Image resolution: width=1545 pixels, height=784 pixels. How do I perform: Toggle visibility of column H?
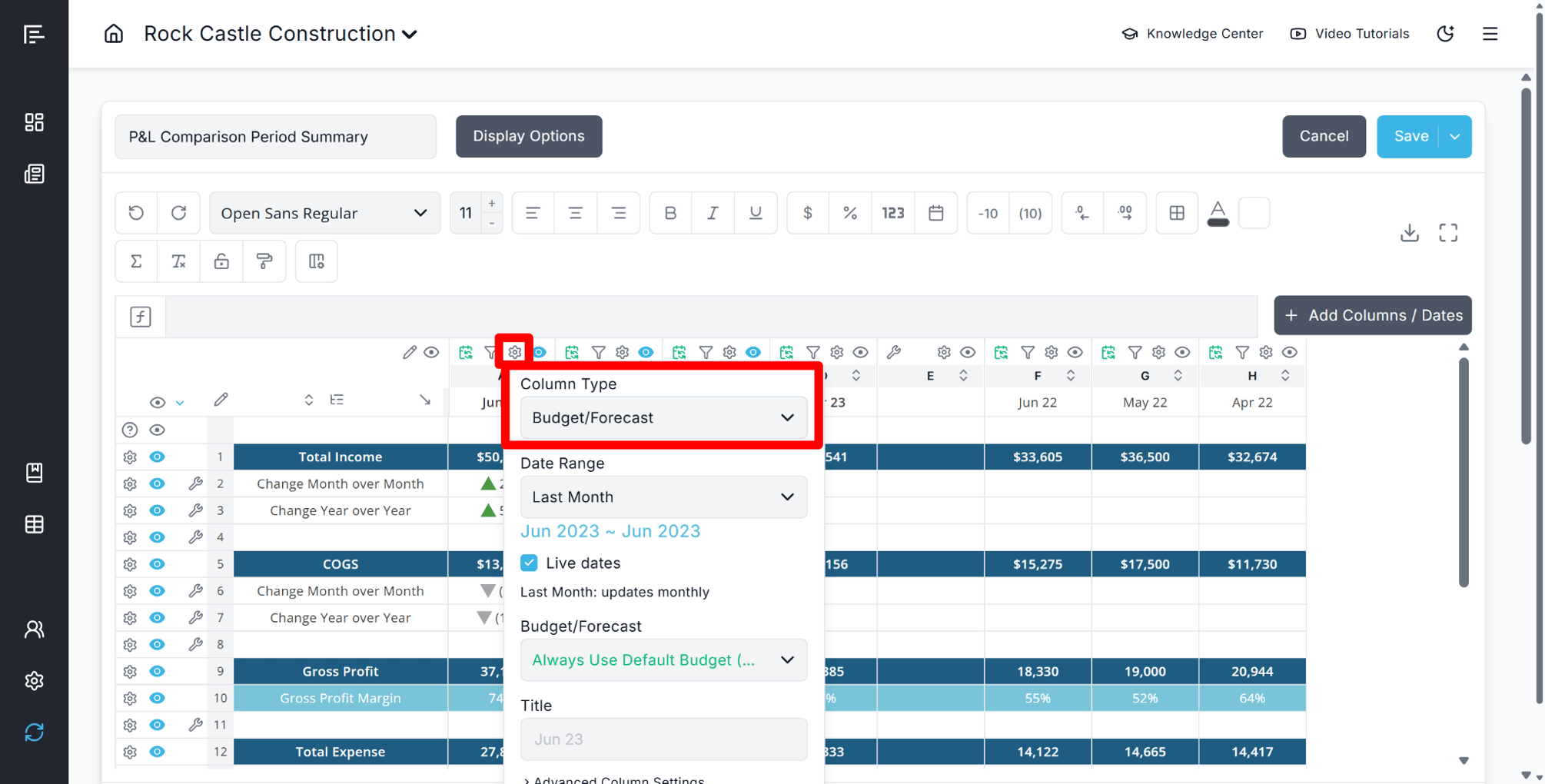[x=1290, y=352]
